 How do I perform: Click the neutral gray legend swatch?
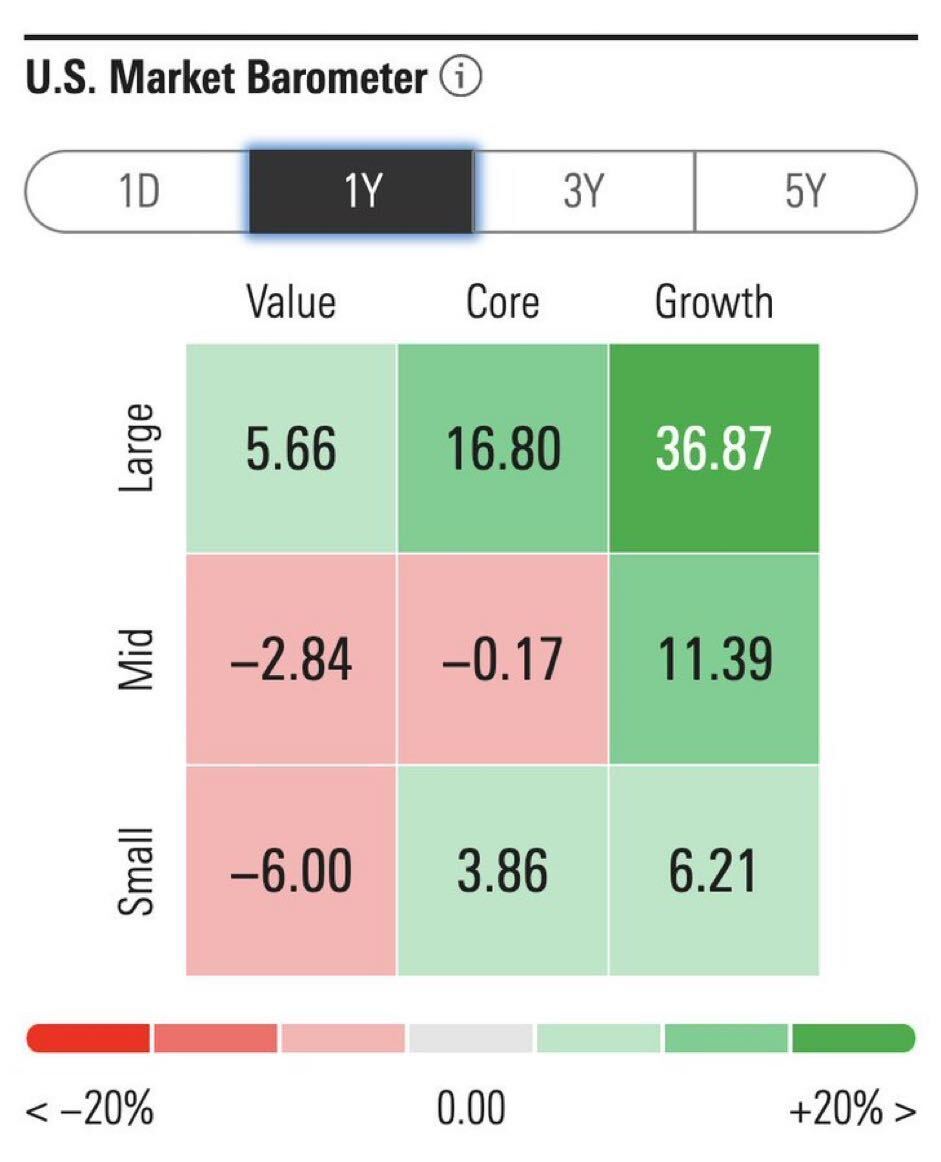point(470,1038)
